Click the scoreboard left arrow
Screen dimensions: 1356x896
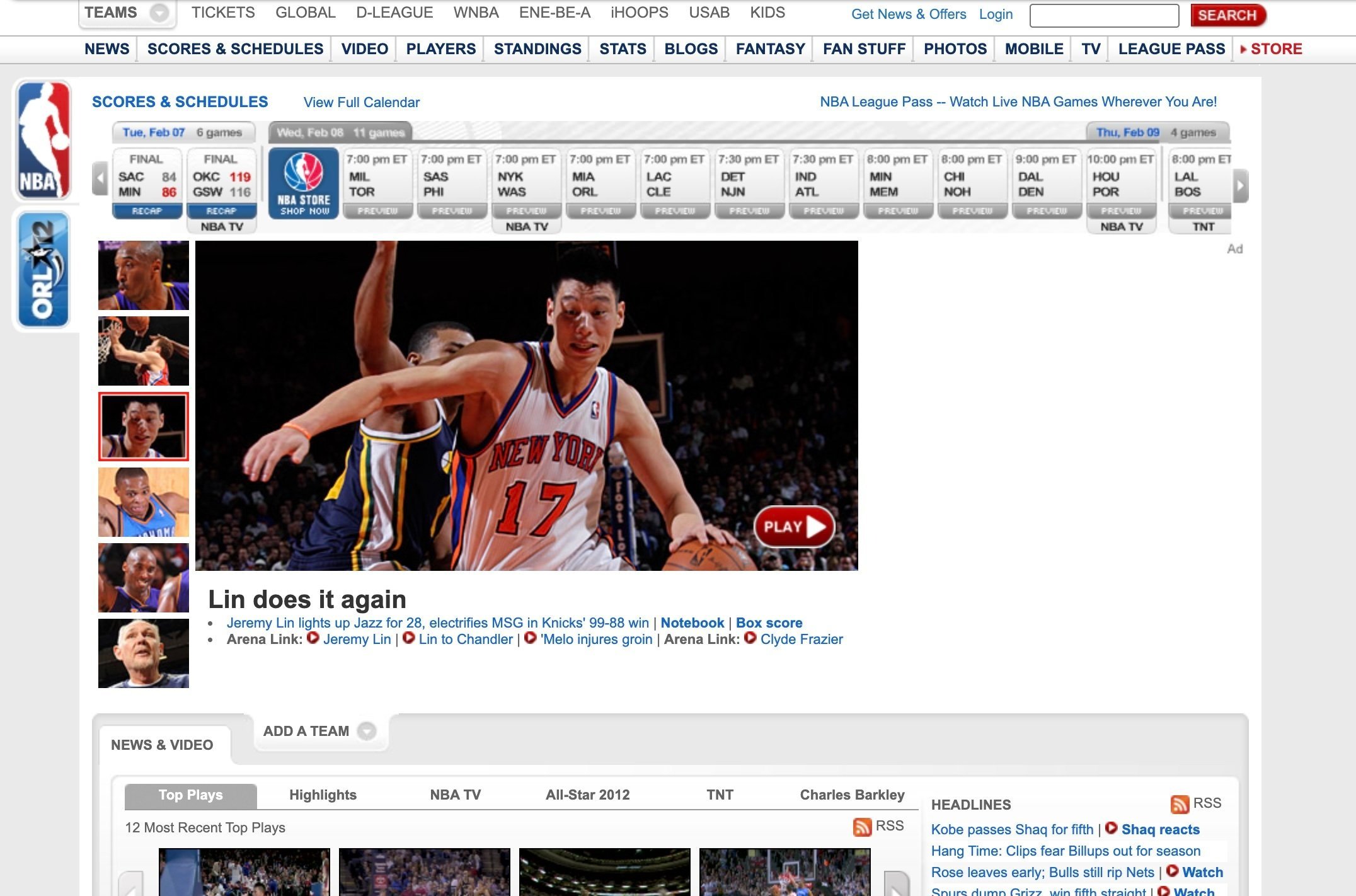point(100,178)
